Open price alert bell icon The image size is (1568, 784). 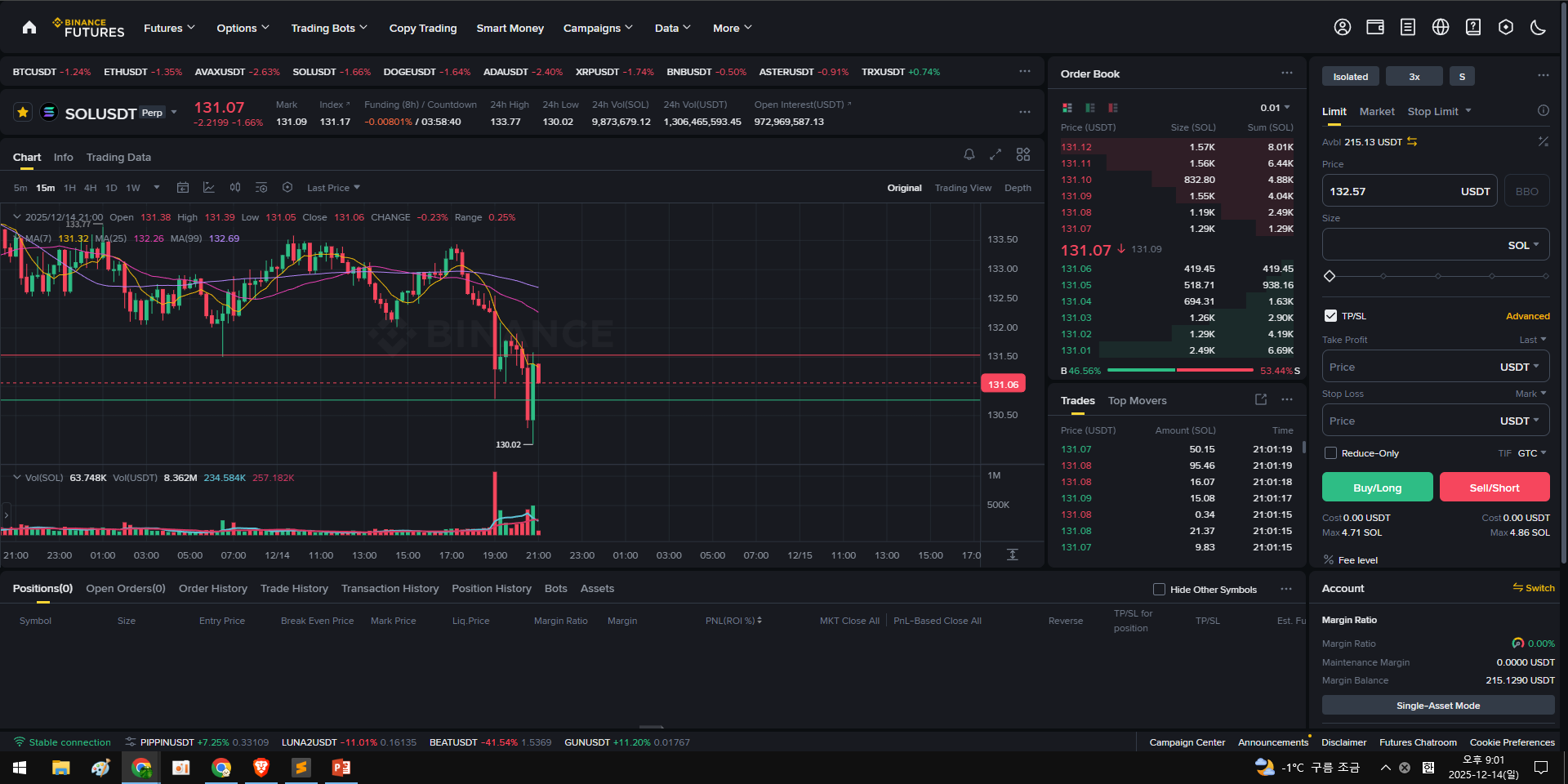coord(969,154)
